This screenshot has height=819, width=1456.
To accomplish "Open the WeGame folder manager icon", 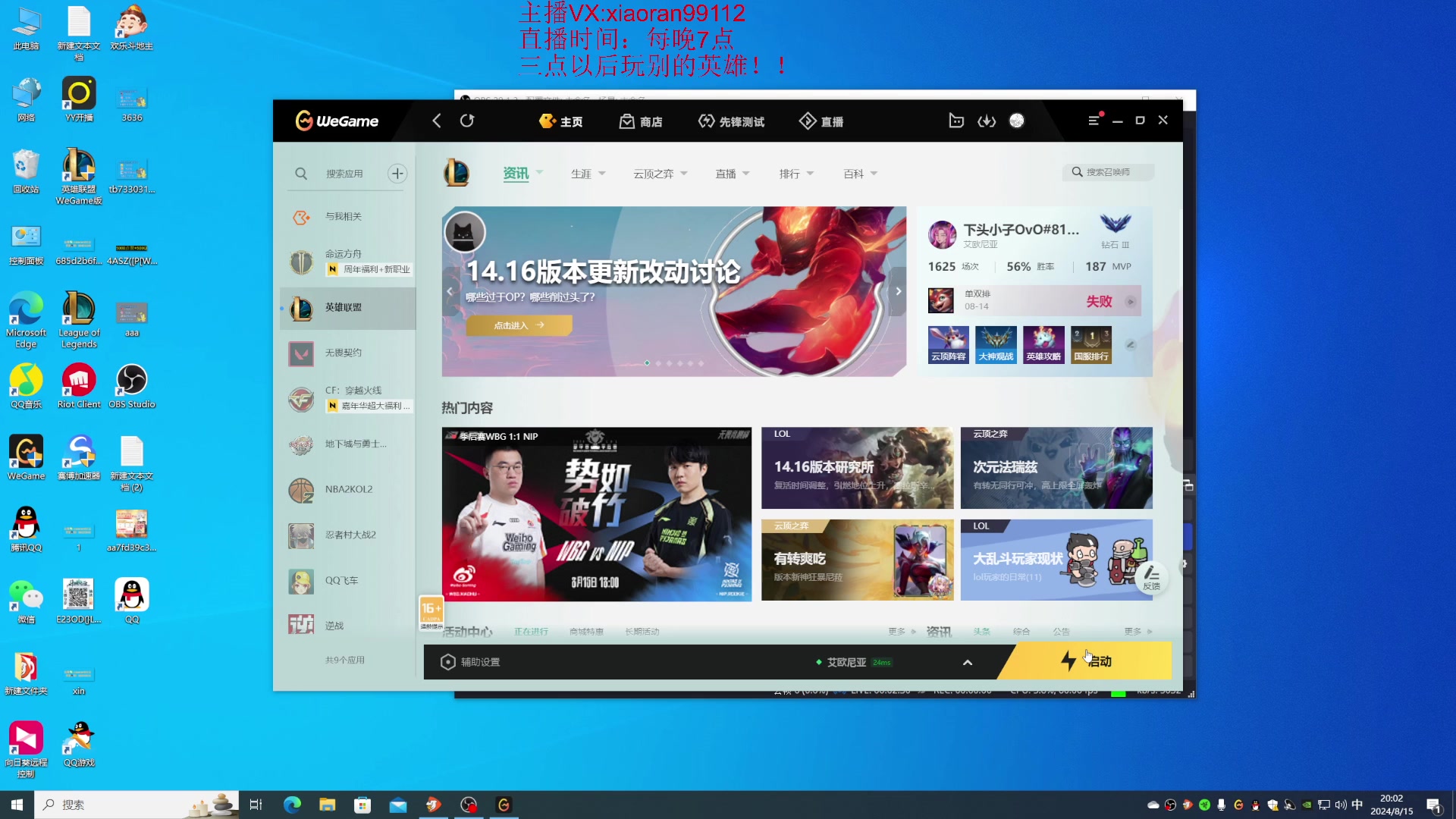I will click(x=956, y=121).
